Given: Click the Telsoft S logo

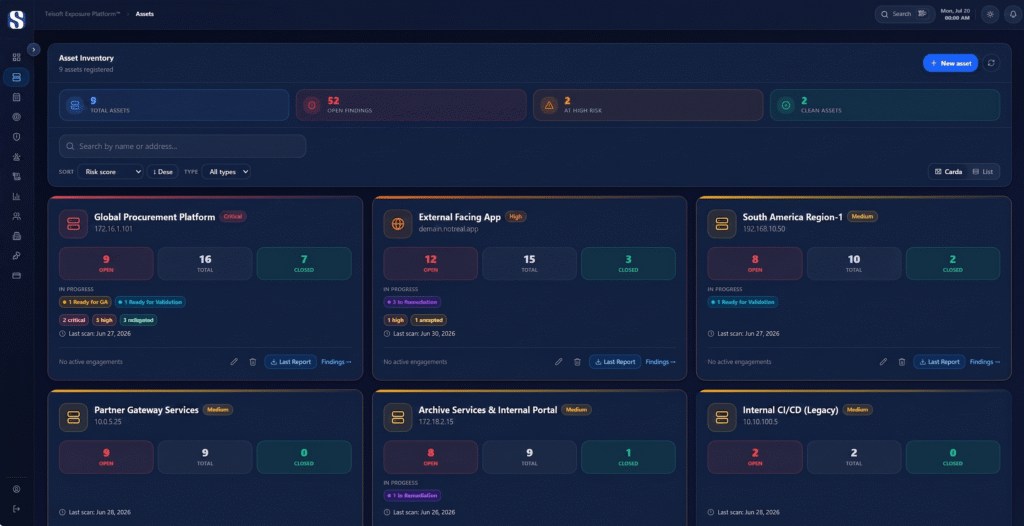Looking at the screenshot, I should coord(16,20).
